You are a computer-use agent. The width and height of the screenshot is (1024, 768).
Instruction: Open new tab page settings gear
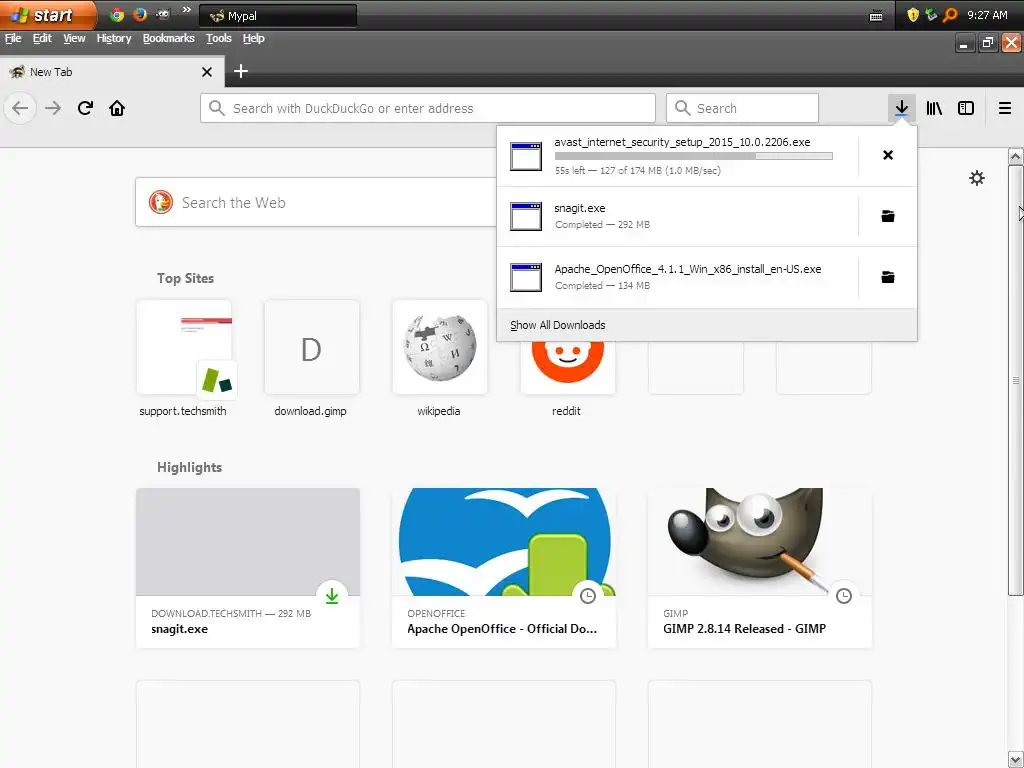click(x=976, y=178)
